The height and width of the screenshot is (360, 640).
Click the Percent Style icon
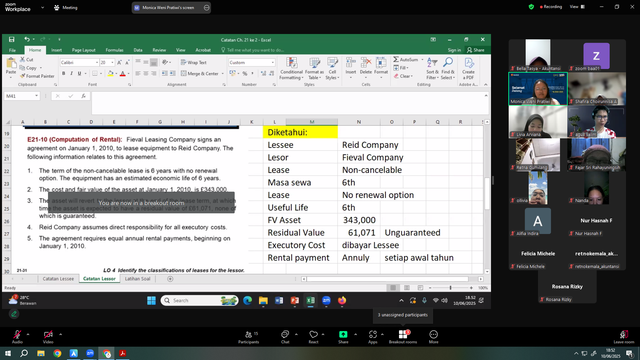[245, 73]
